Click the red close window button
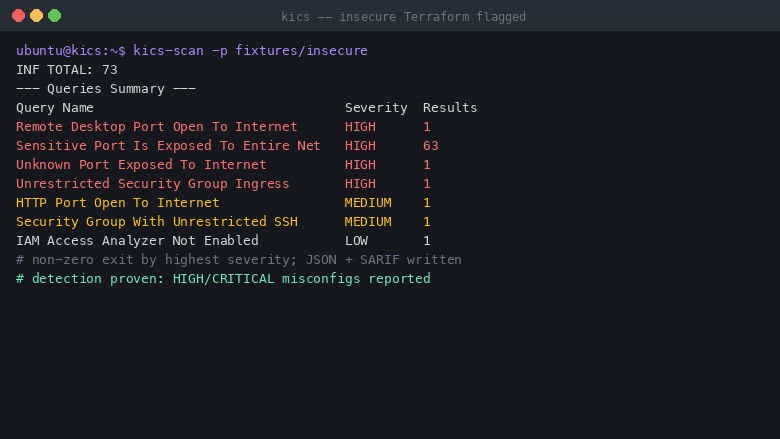This screenshot has width=780, height=439. coord(18,16)
